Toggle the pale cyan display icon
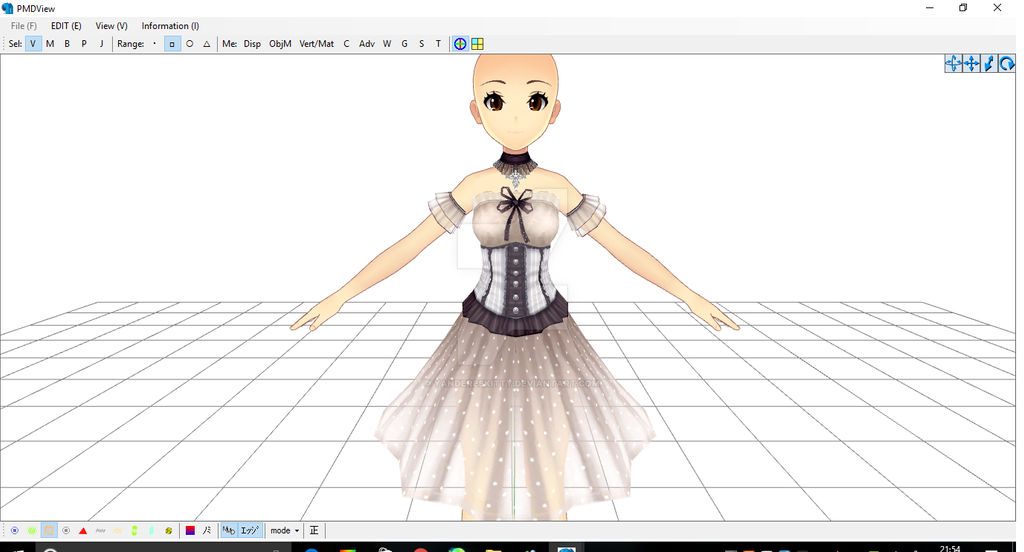 [x=152, y=530]
